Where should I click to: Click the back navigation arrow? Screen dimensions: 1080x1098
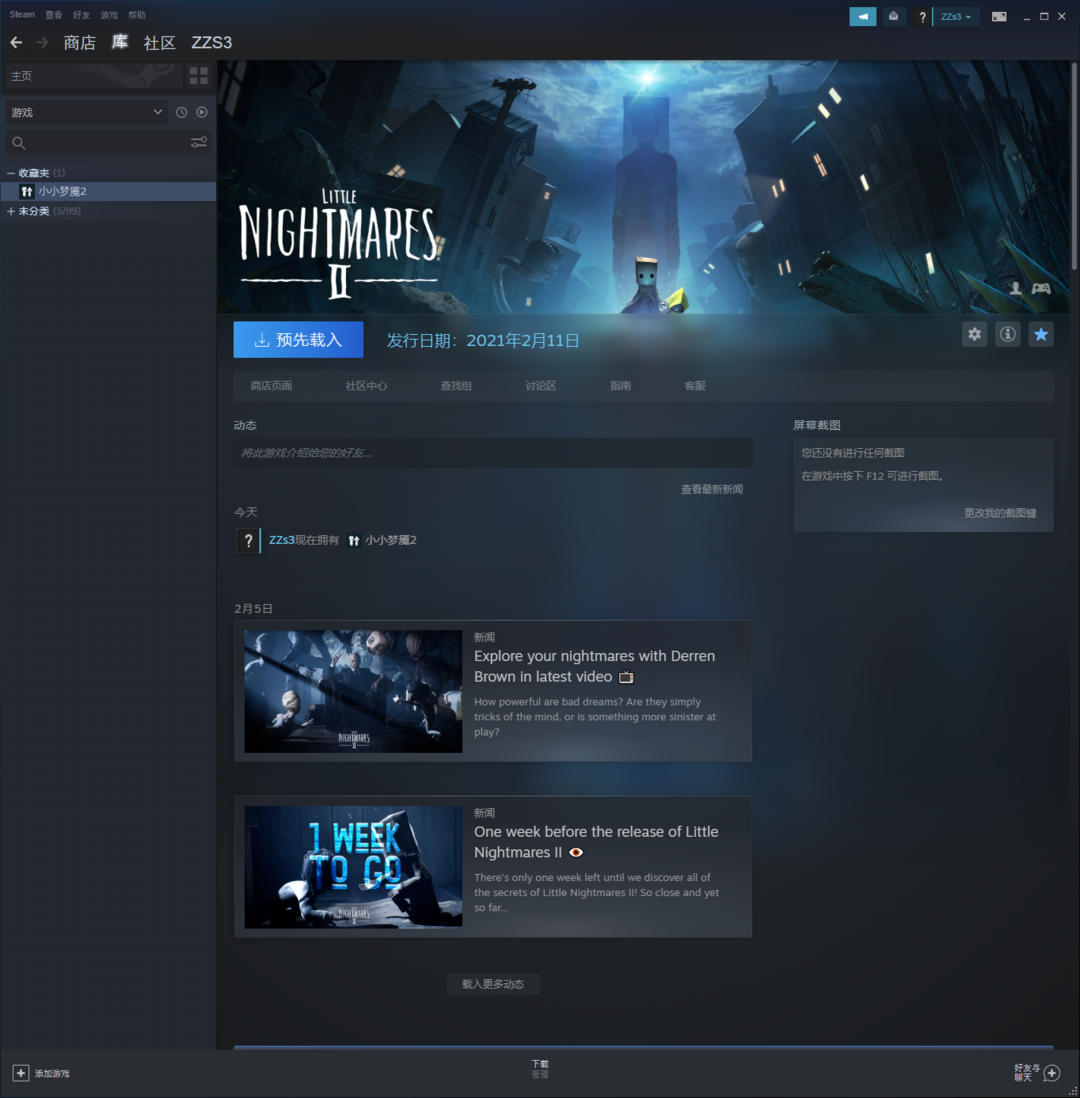tap(16, 43)
